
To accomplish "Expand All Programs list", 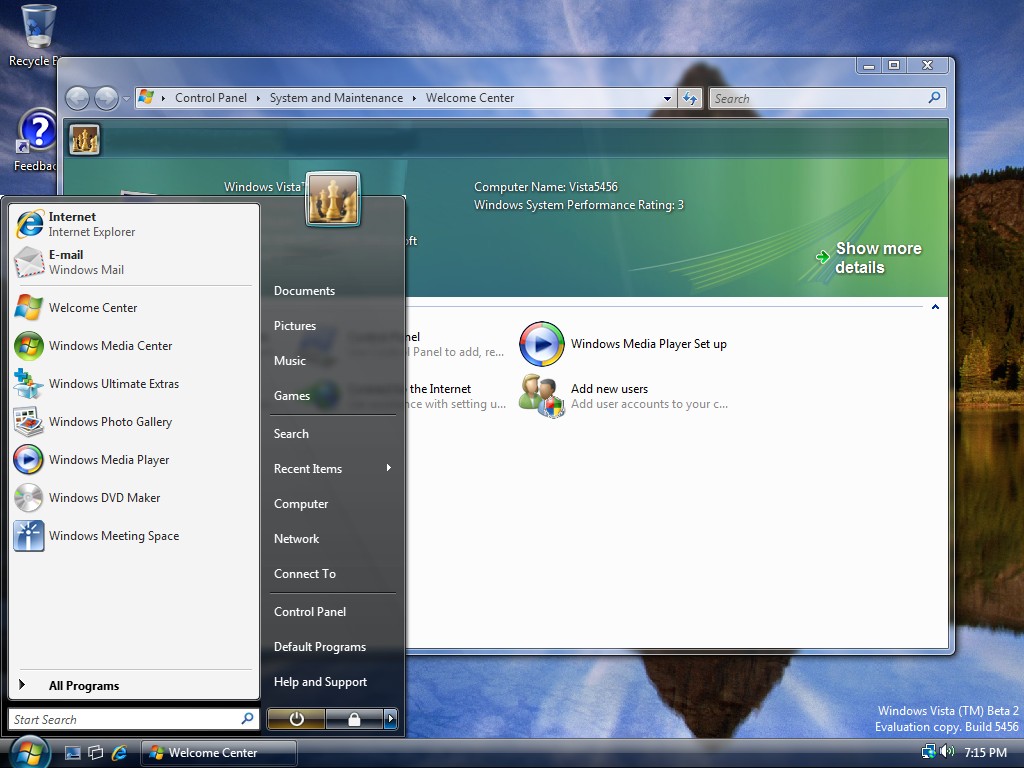I will 134,685.
